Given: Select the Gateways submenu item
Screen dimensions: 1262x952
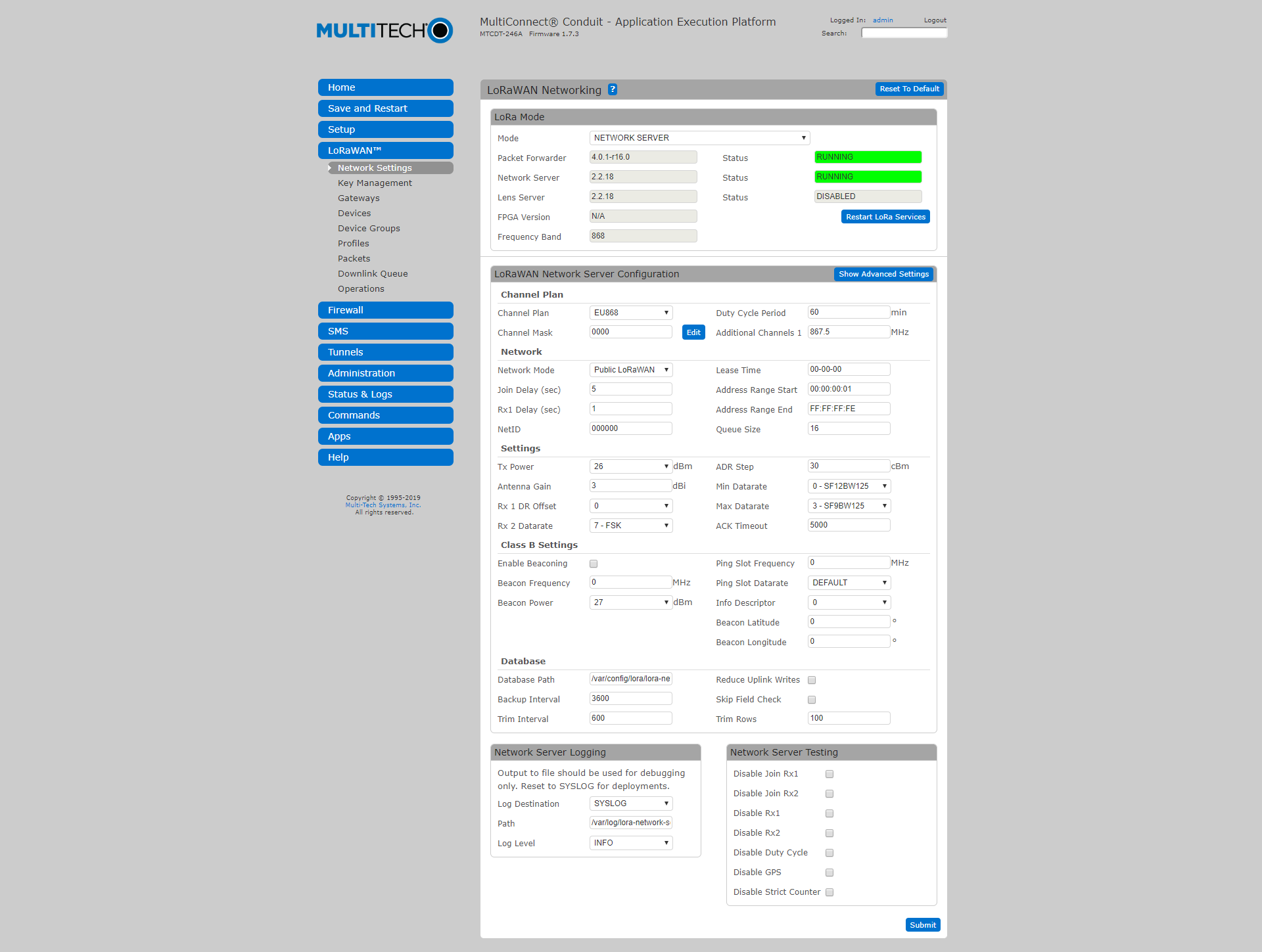Looking at the screenshot, I should point(359,198).
